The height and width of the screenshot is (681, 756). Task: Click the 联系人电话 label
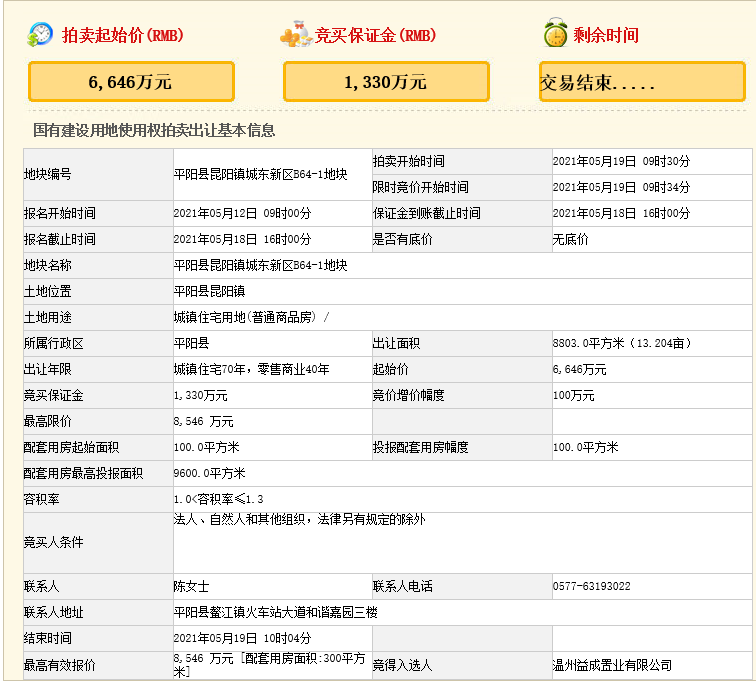[402, 586]
